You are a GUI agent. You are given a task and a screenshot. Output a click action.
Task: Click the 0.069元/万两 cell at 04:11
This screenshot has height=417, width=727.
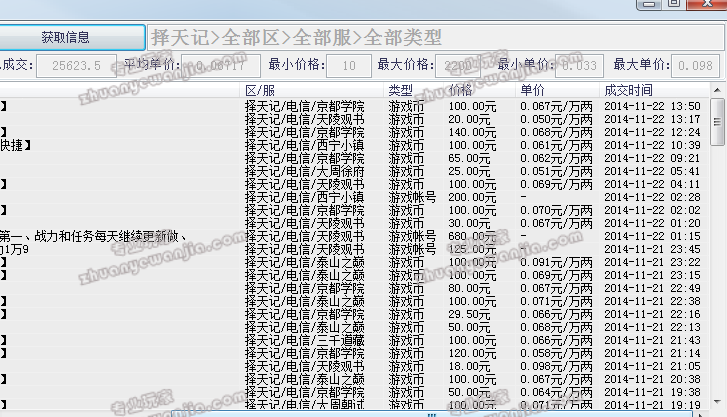pos(556,184)
